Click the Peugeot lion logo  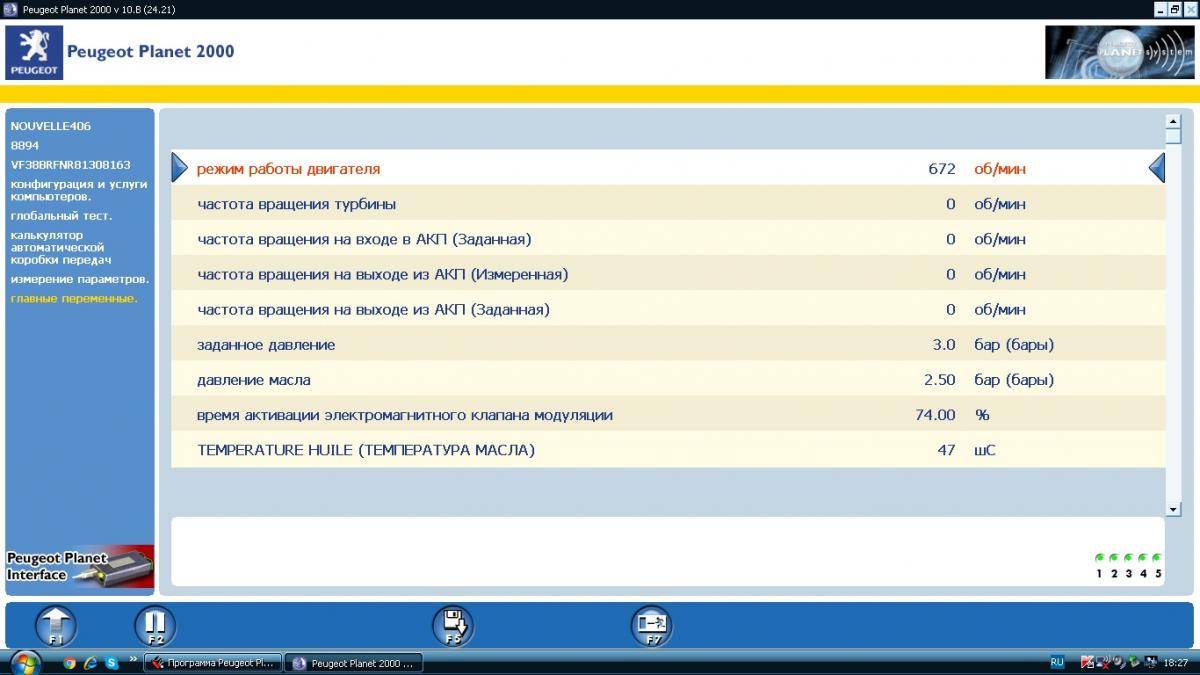click(x=34, y=52)
